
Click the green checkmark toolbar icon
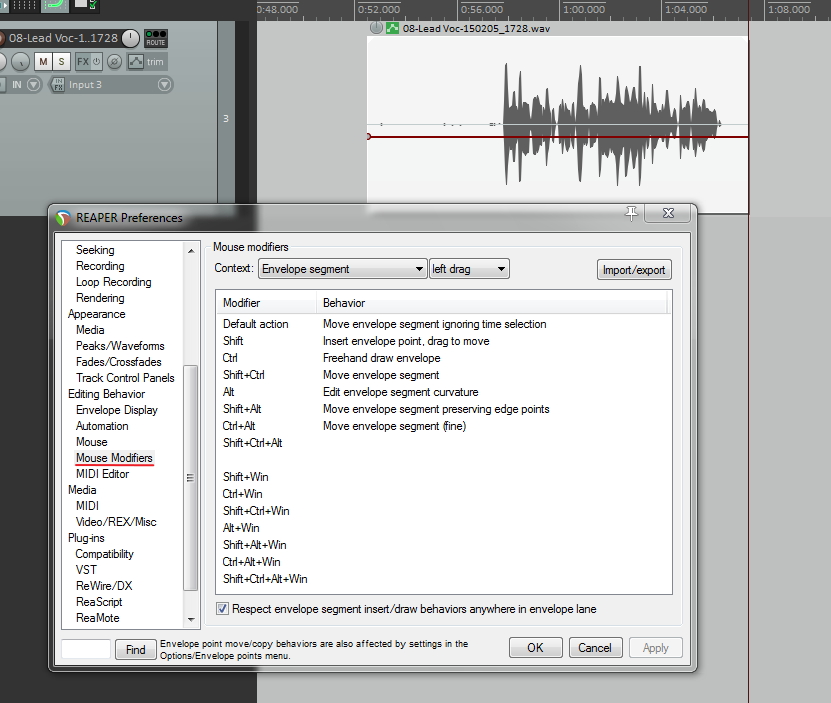coord(86,5)
